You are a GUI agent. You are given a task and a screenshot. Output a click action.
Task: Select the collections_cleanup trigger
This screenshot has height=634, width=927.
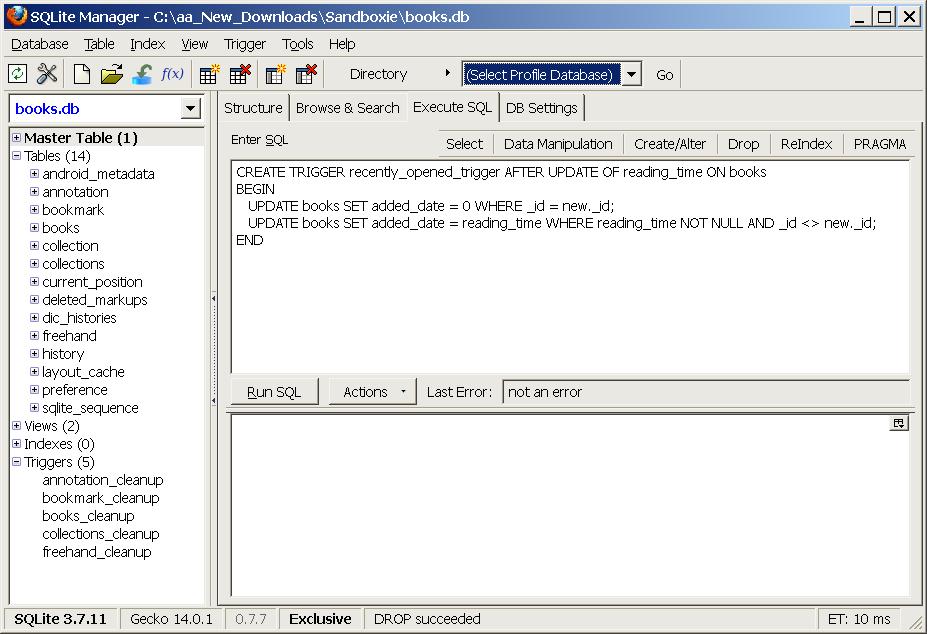pyautogui.click(x=101, y=534)
